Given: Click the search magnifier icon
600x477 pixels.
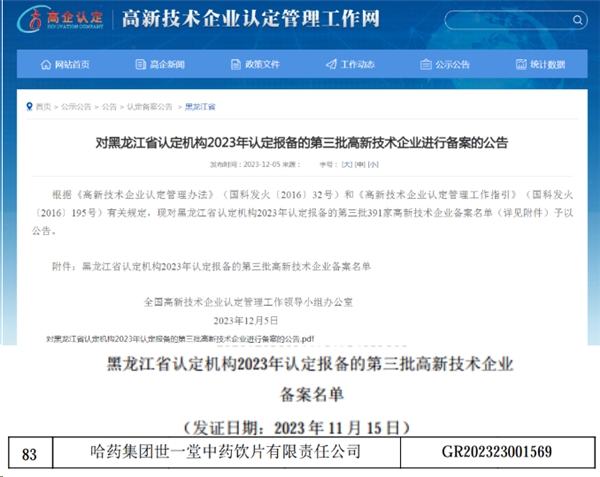Looking at the screenshot, I should coord(577,20).
